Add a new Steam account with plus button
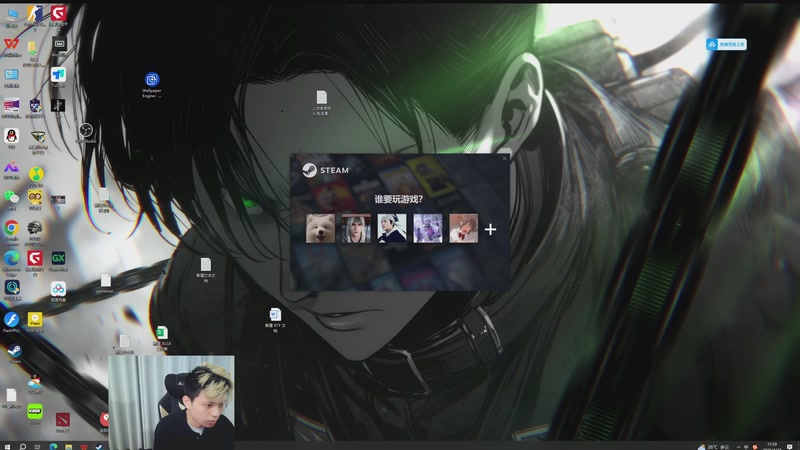The width and height of the screenshot is (800, 450). coord(490,229)
